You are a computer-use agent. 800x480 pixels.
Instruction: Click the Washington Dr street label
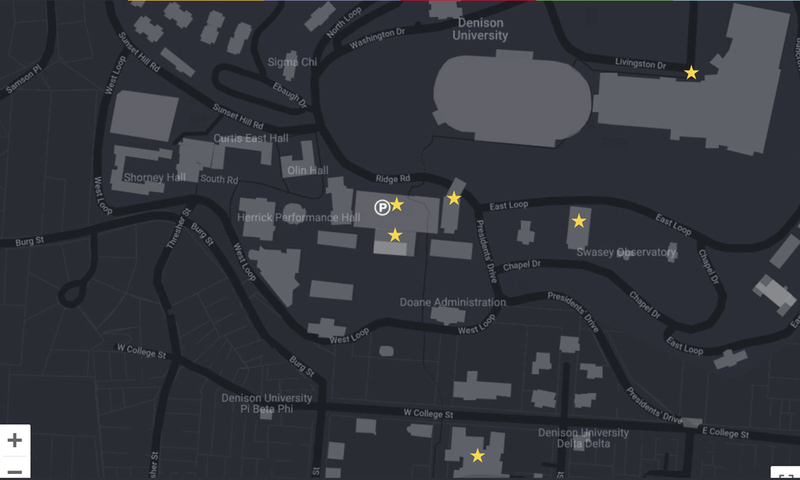pos(377,39)
